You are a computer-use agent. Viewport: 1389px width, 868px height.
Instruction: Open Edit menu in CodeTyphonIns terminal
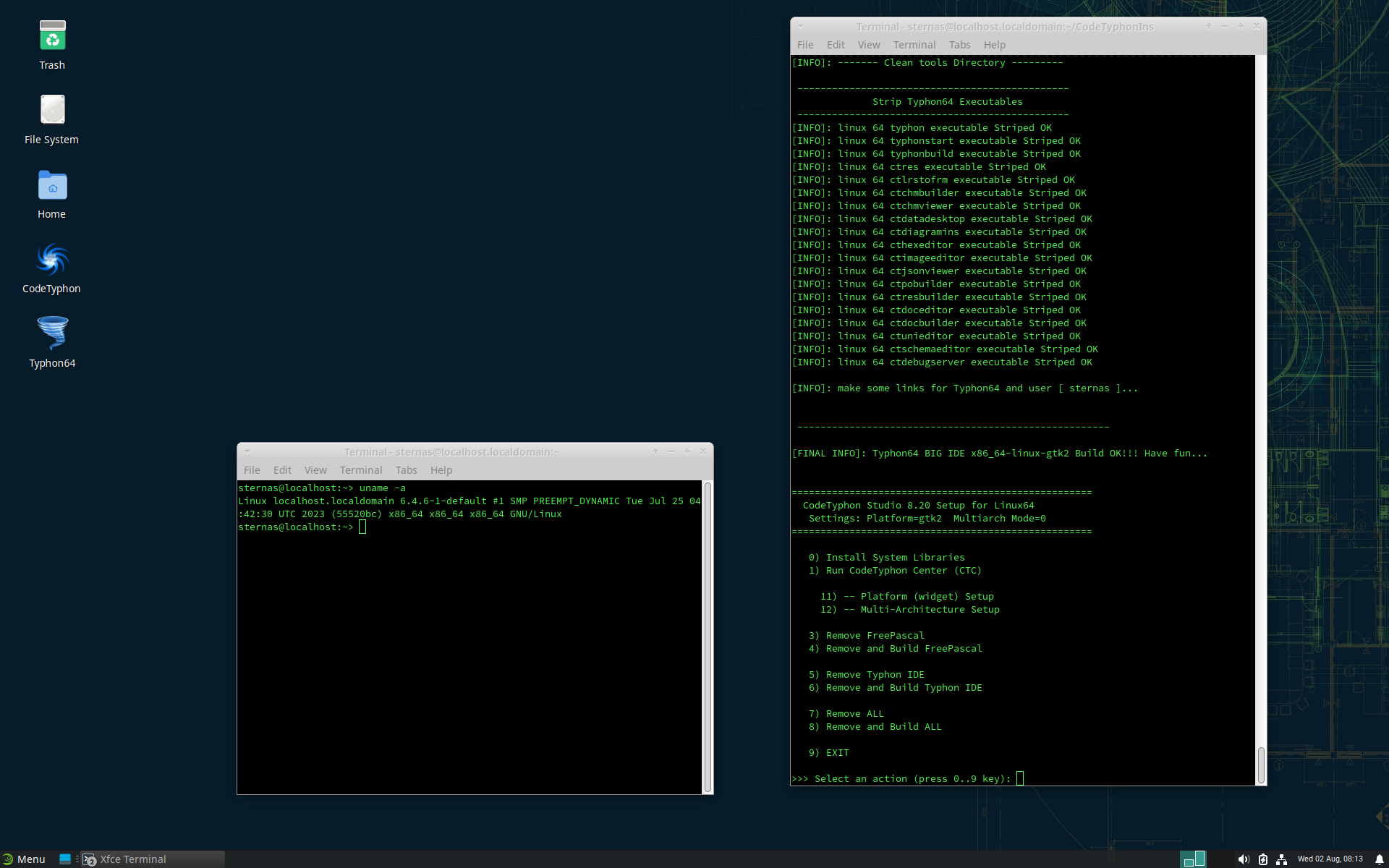pos(836,45)
